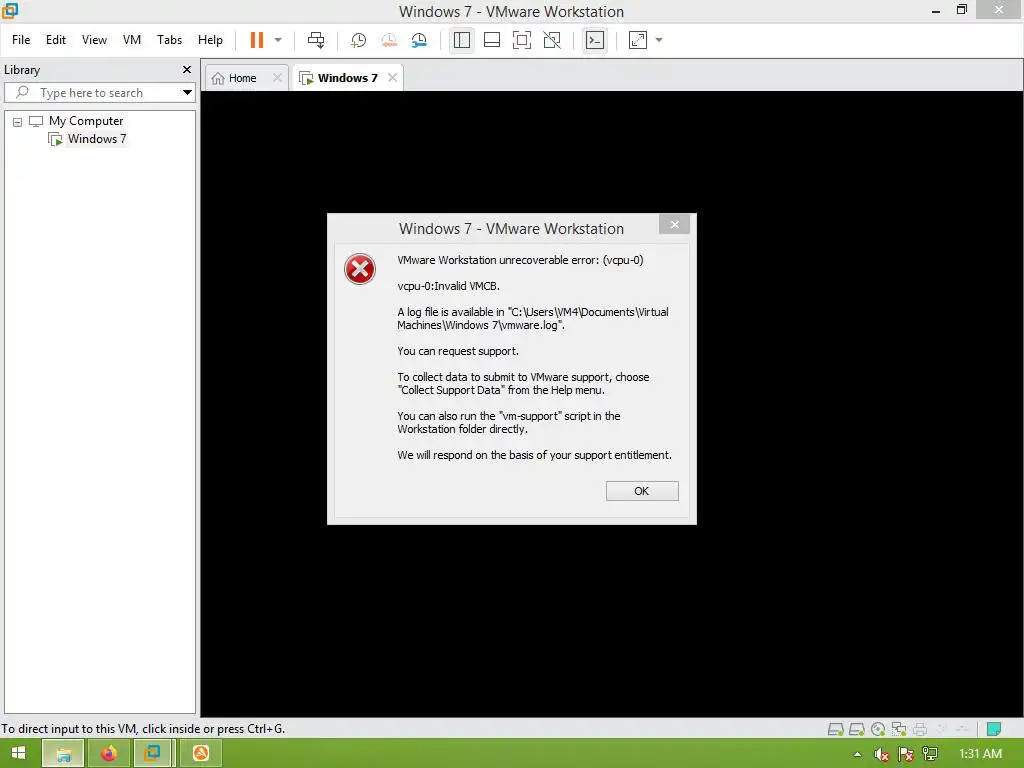Show hidden system tray icons

(x=857, y=754)
